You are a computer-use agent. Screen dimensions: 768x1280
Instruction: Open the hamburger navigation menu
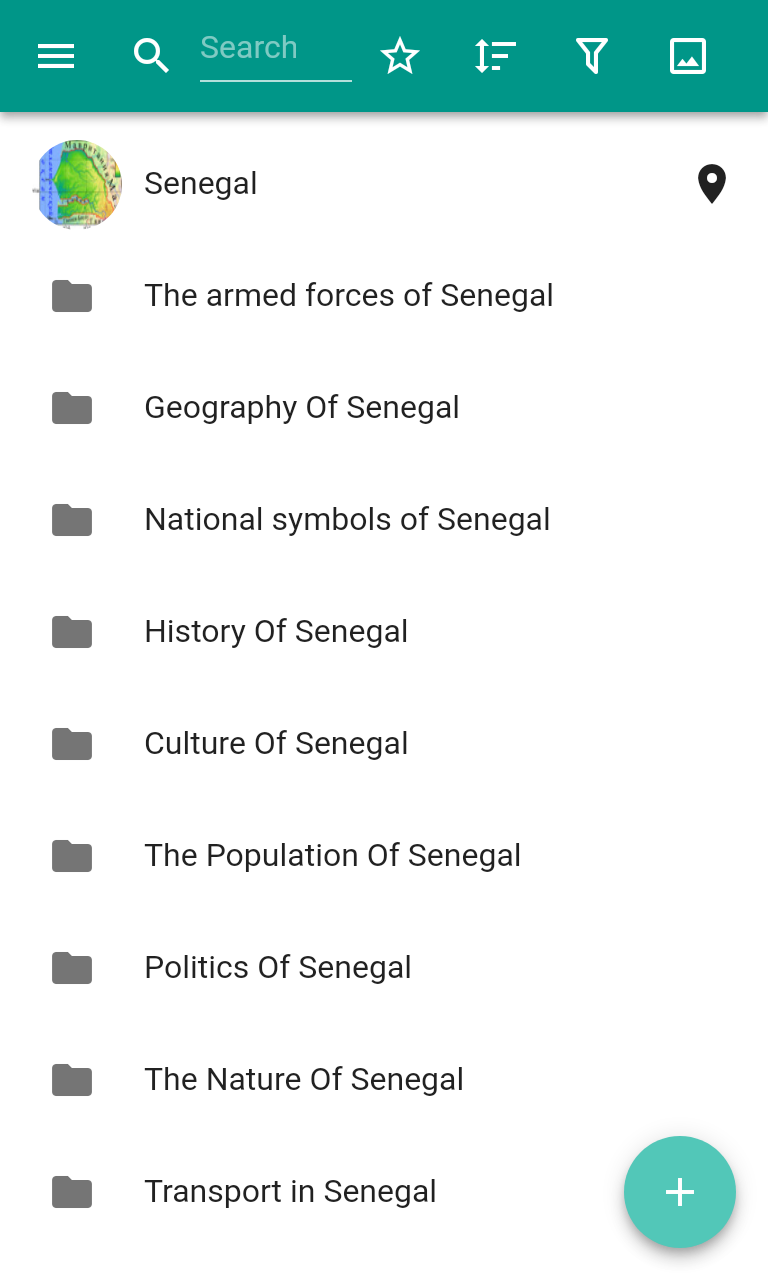click(56, 56)
